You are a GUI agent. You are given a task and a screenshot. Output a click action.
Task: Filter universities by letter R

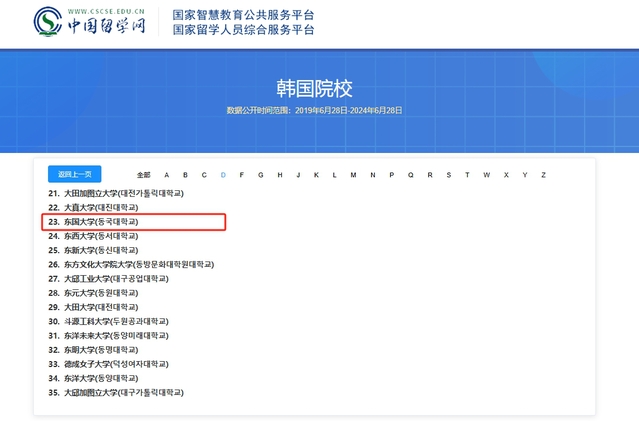click(x=430, y=175)
